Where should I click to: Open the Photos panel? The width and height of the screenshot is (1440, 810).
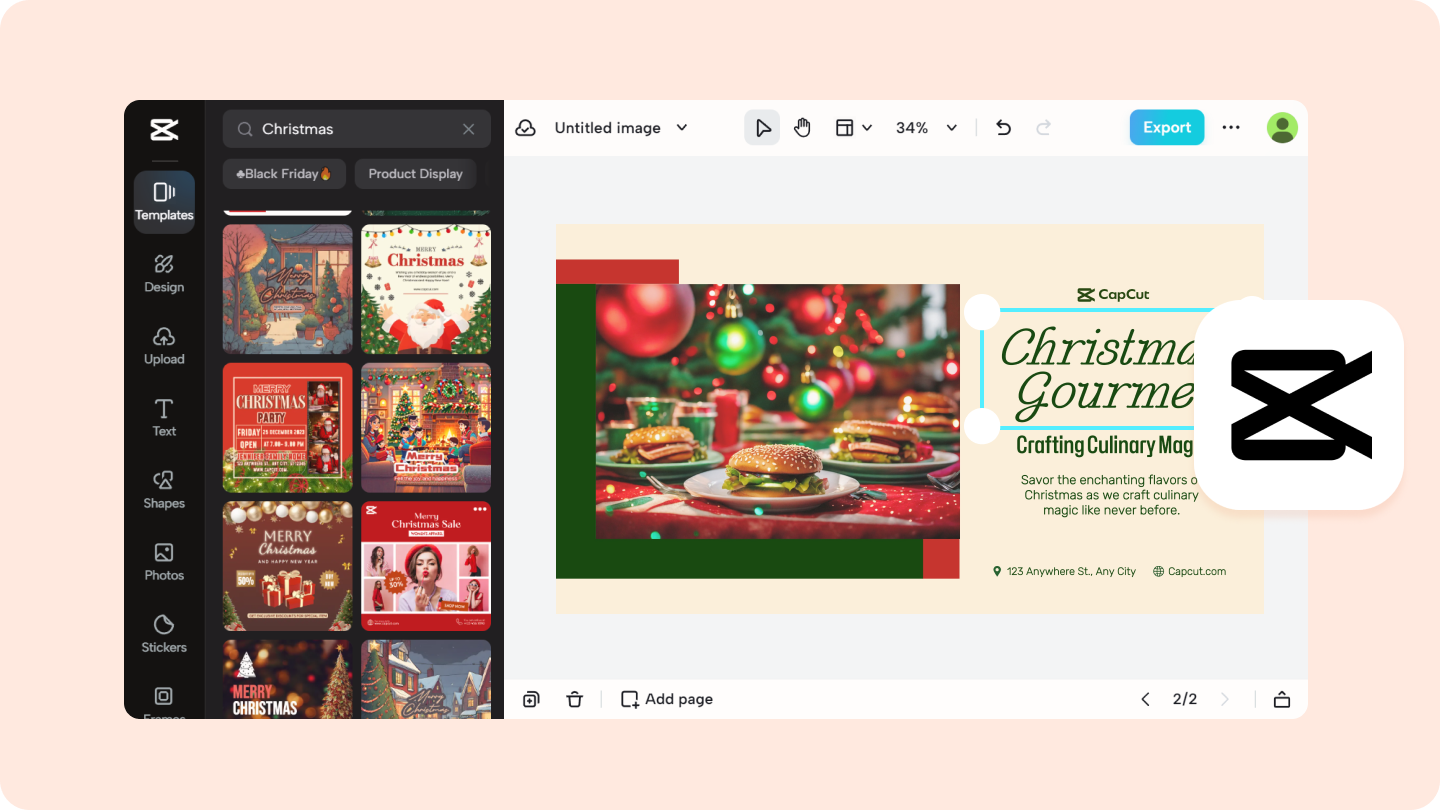coord(164,561)
